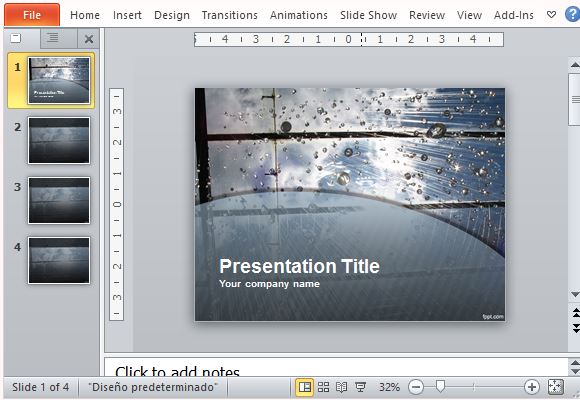This screenshot has height=400, width=580.
Task: Open the View ribbon tab
Action: [x=469, y=15]
